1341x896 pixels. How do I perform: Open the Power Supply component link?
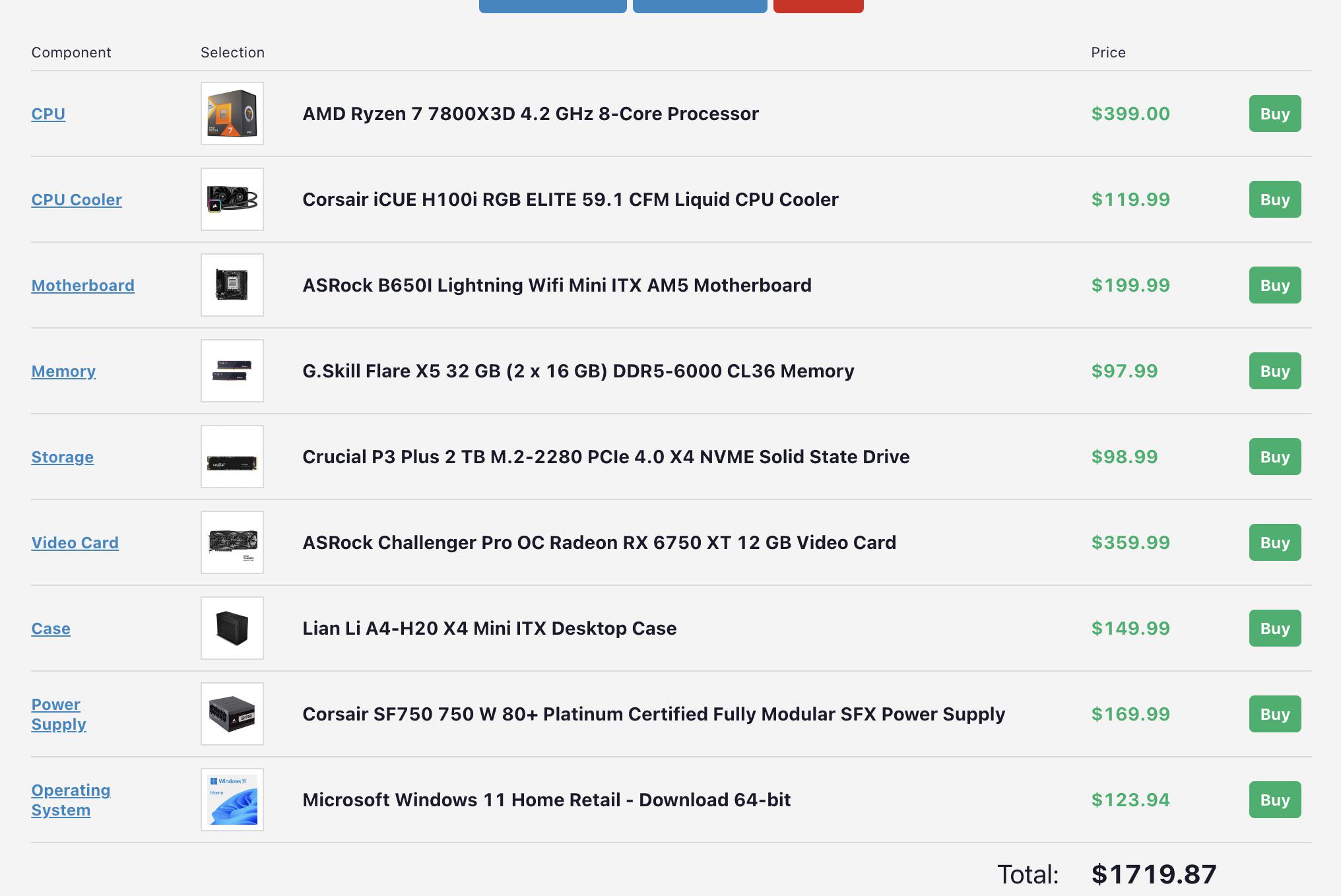59,714
